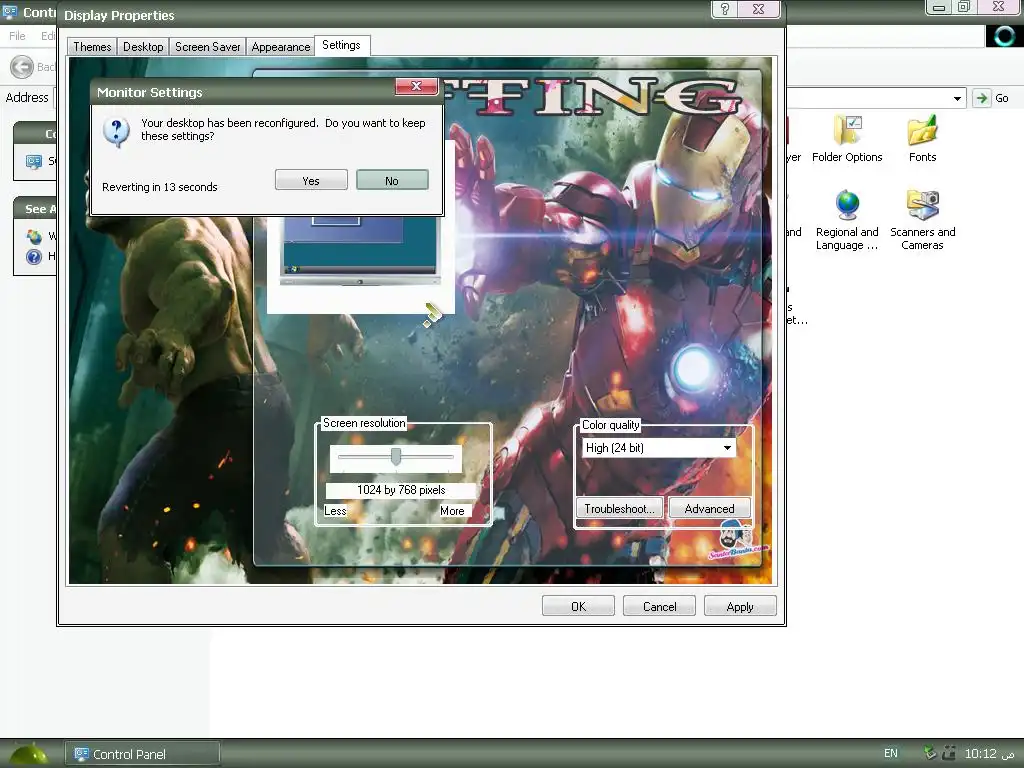Click the Go button in address bar
This screenshot has width=1024, height=768.
pos(991,98)
